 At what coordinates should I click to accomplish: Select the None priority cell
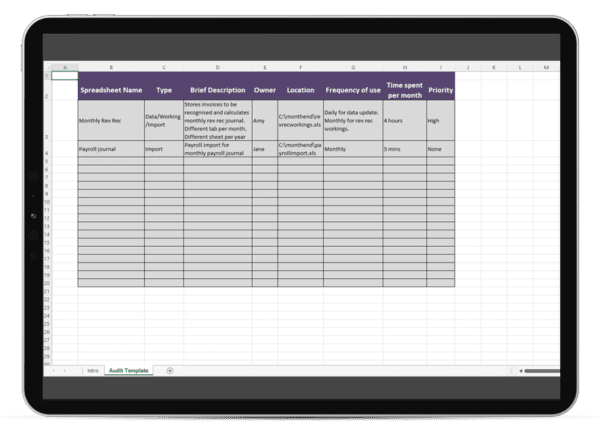click(440, 149)
